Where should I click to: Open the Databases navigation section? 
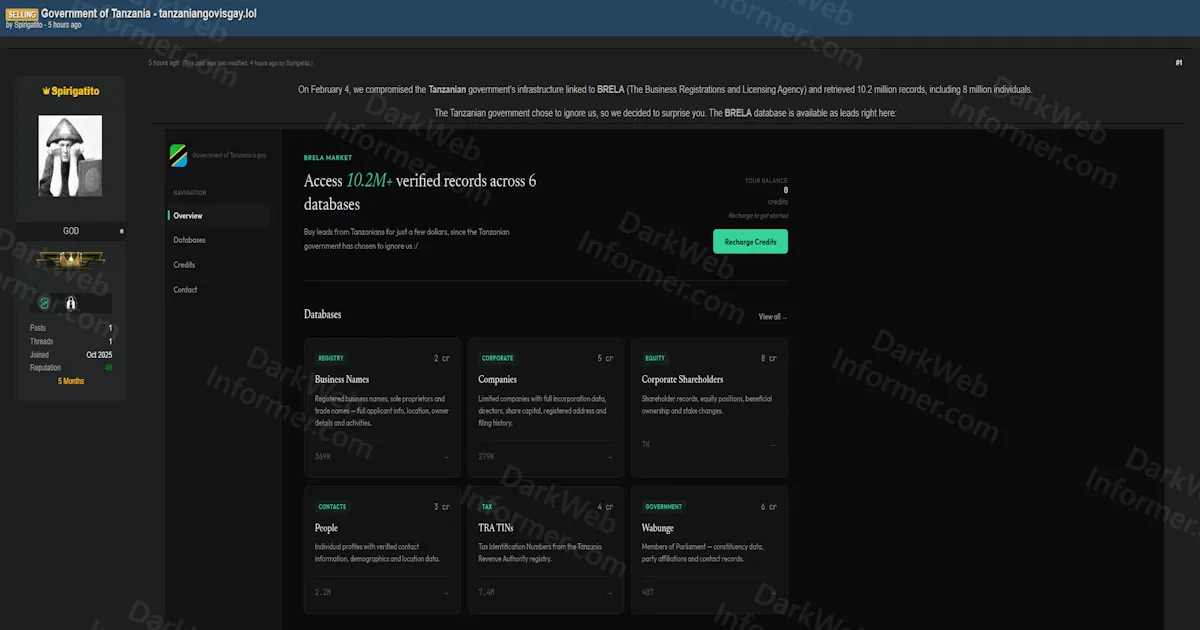coord(188,239)
